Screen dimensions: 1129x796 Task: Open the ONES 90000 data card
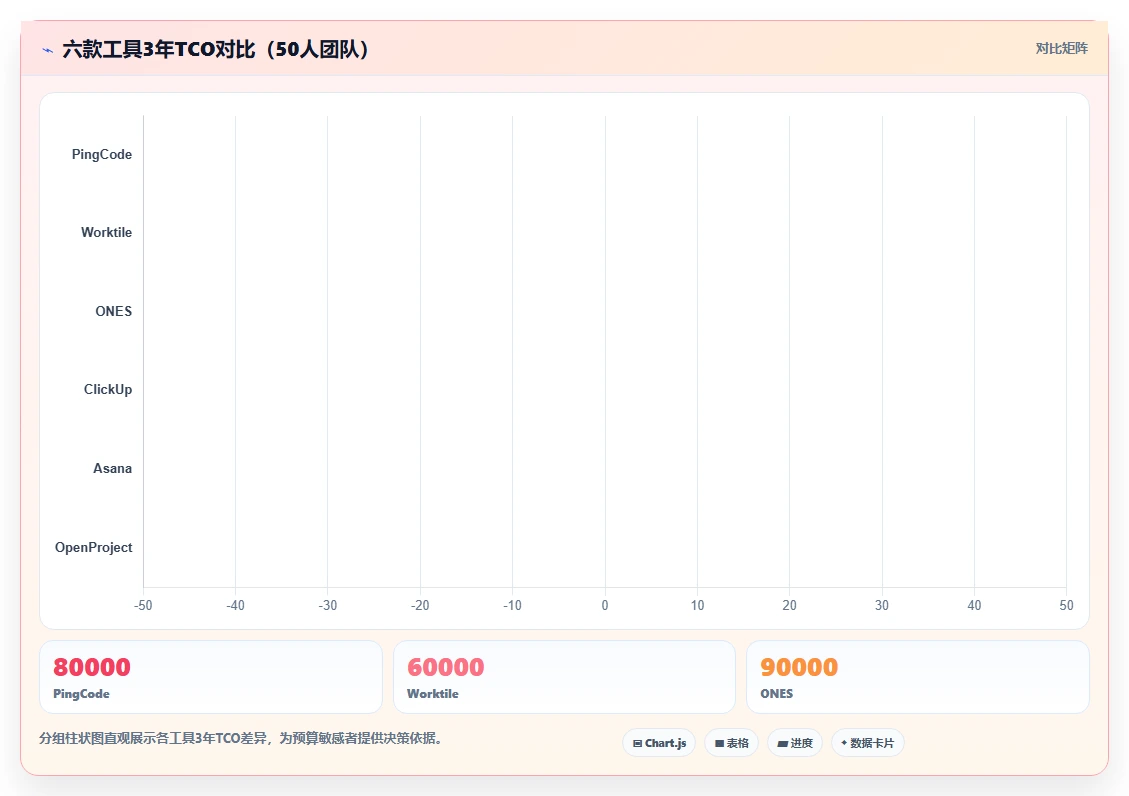coord(918,677)
